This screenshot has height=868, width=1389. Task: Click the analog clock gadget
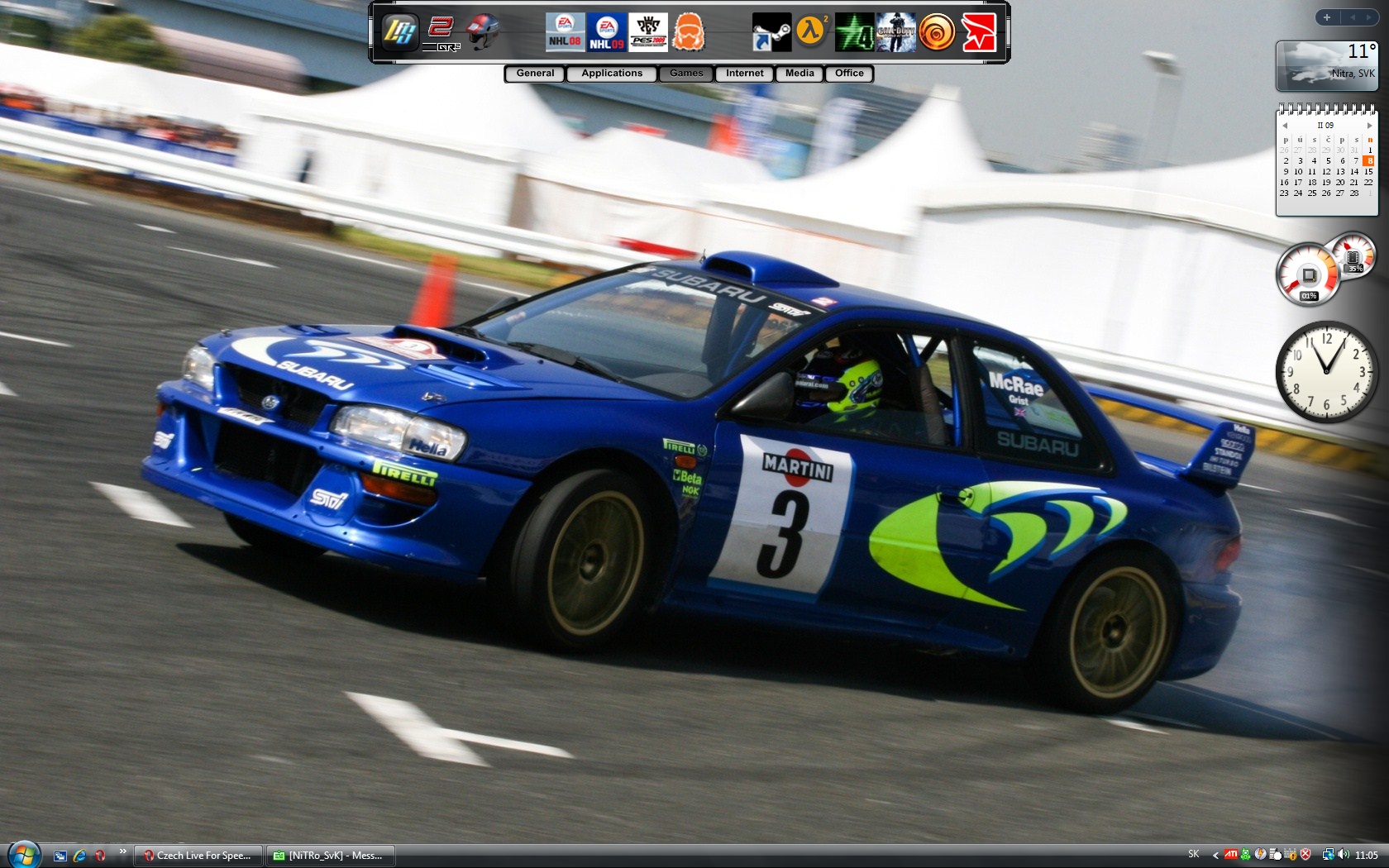1326,371
